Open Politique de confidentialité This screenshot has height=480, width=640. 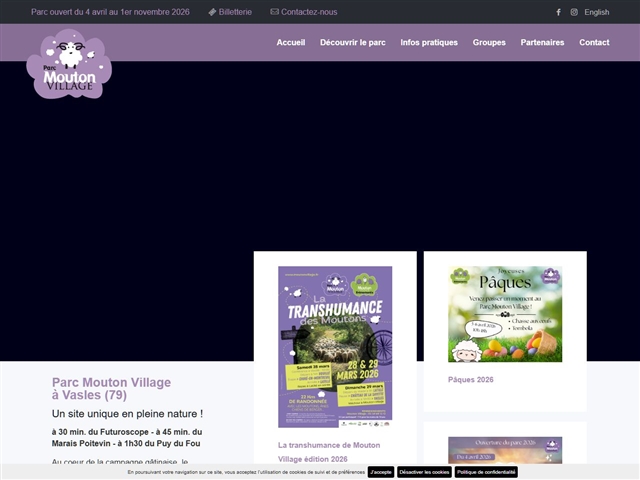(x=486, y=472)
